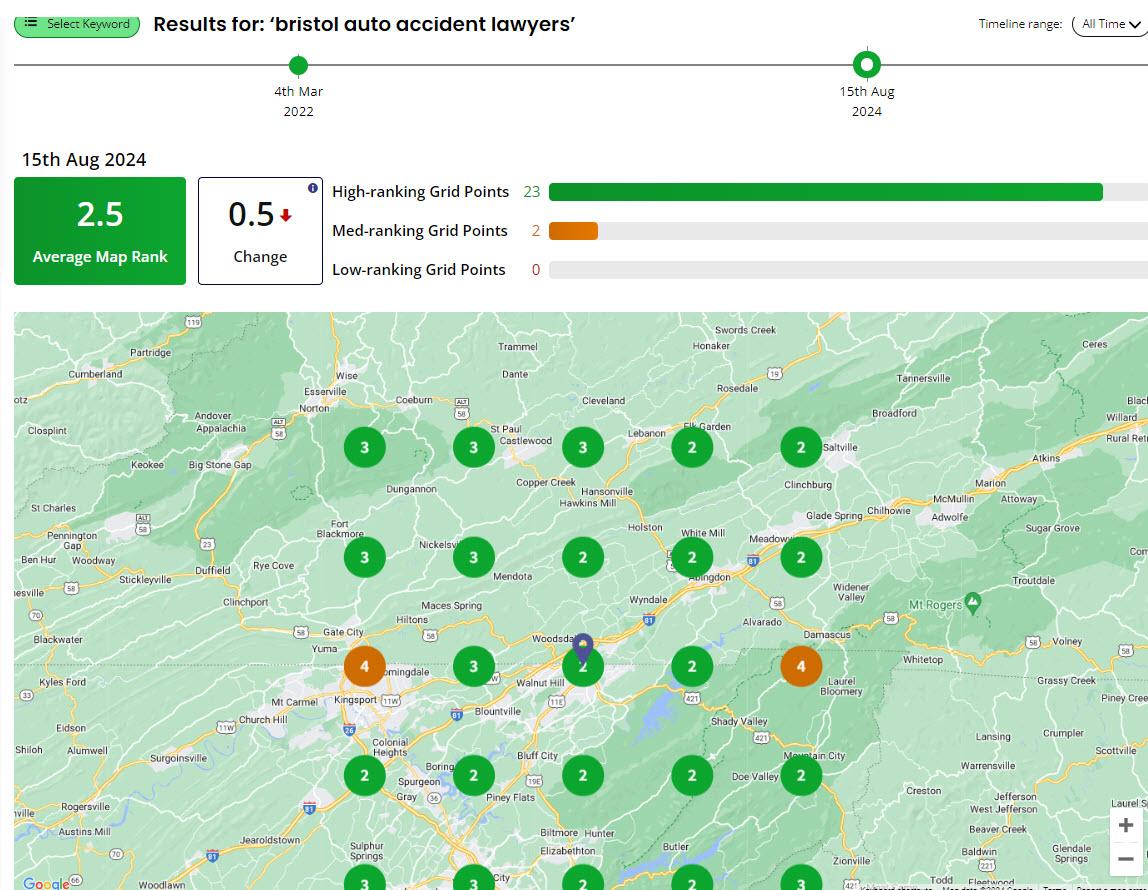1148x890 pixels.
Task: Select orange grid point 4 above Kingsport
Action: click(x=365, y=666)
